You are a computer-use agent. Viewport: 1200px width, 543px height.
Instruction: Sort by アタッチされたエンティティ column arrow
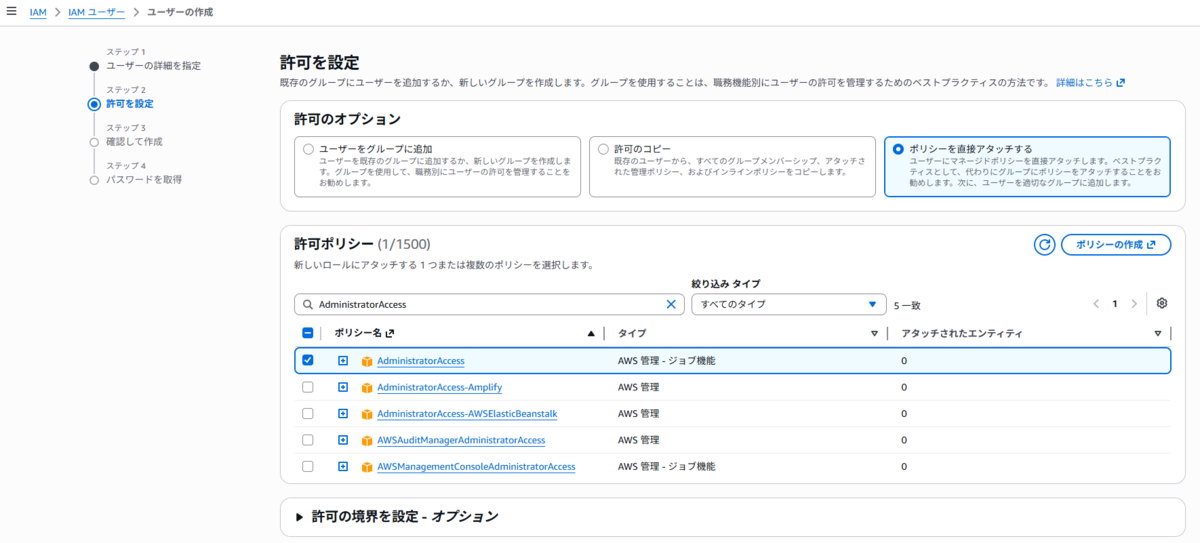(1157, 333)
